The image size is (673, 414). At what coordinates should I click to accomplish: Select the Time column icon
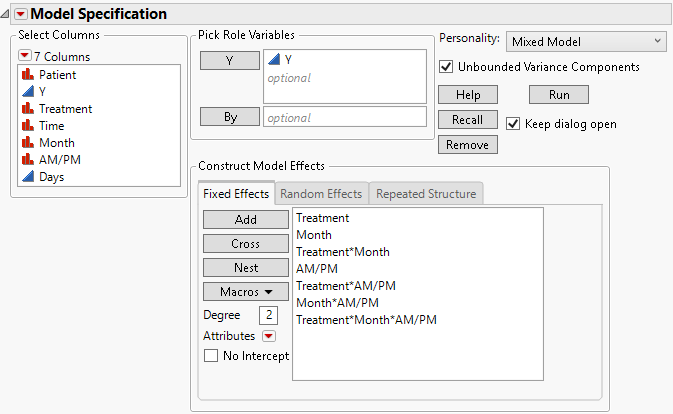coord(27,126)
